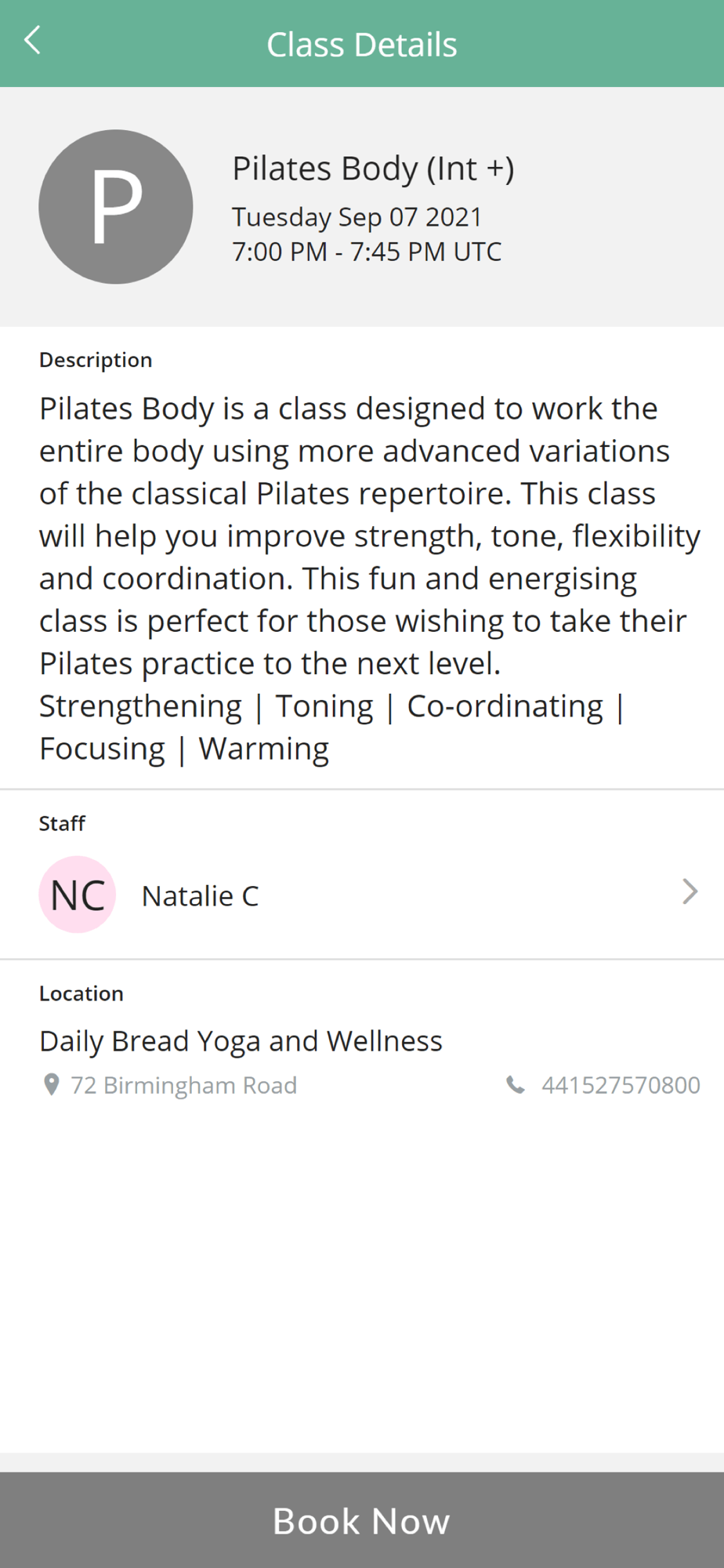Select the Pilates Body (Int +) title
This screenshot has height=1568, width=724.
pyautogui.click(x=373, y=169)
